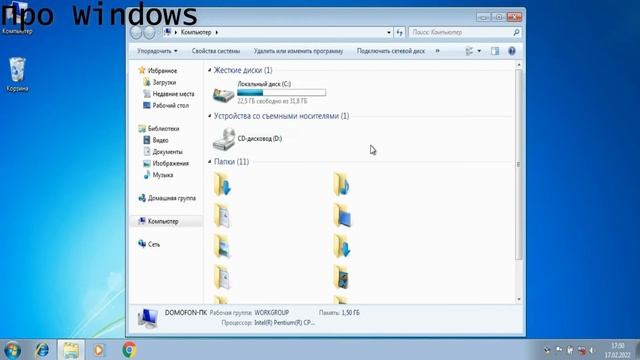Click the volume speaker tray icon
This screenshot has height=360, width=640.
tap(592, 350)
